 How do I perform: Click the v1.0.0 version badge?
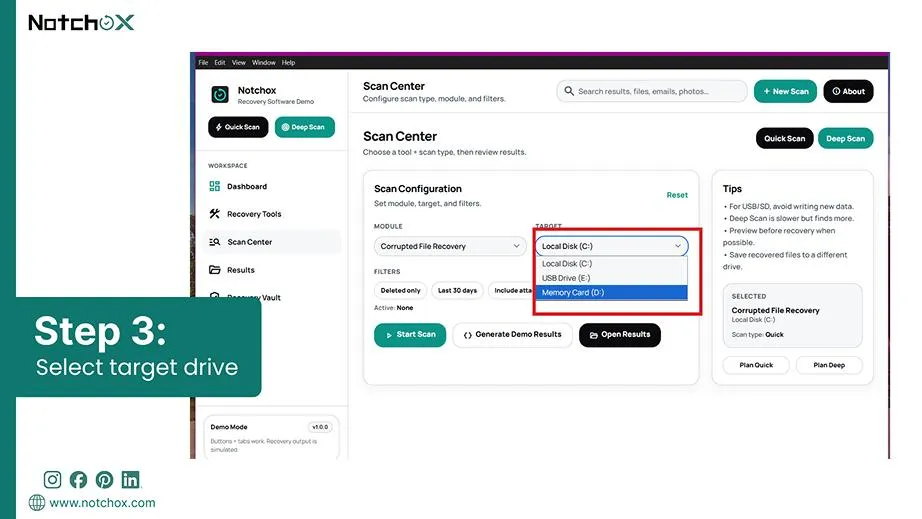click(320, 427)
